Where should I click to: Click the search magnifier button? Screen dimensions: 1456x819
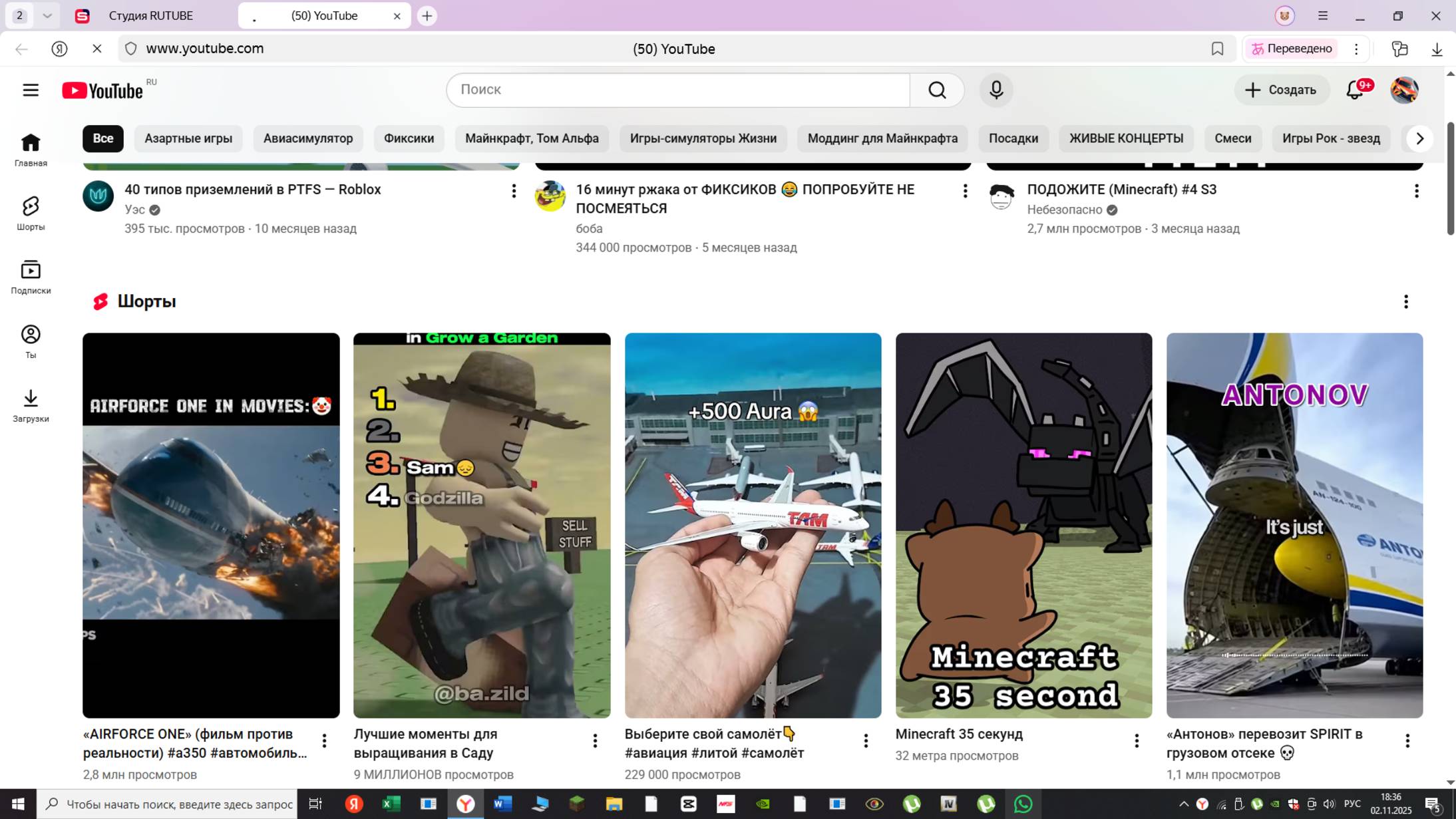coord(937,90)
